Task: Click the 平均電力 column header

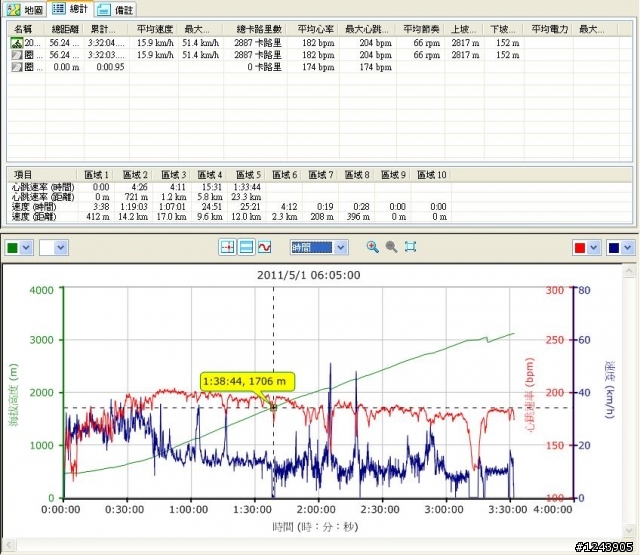Action: pyautogui.click(x=549, y=29)
